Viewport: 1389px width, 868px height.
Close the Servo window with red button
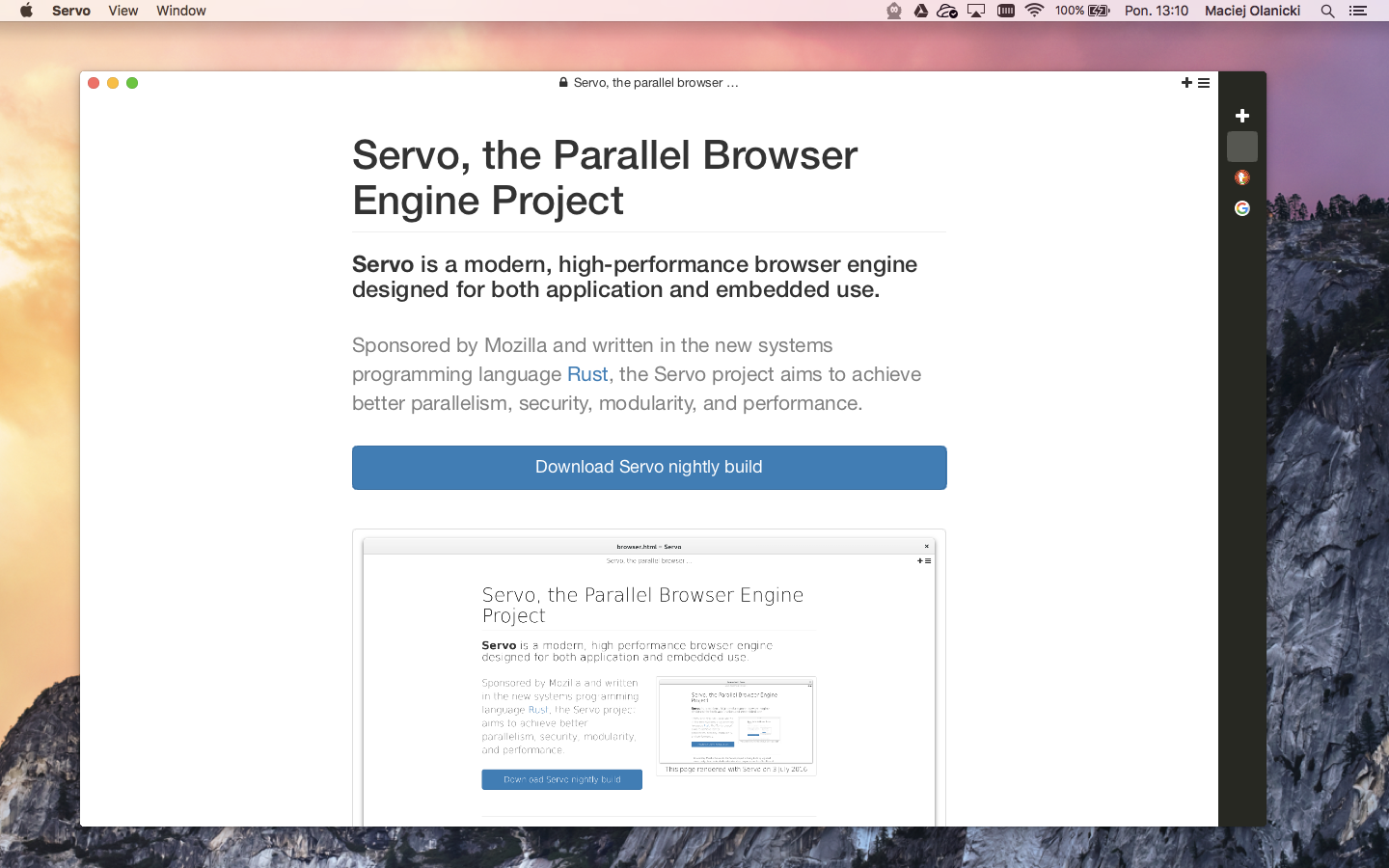(x=94, y=83)
